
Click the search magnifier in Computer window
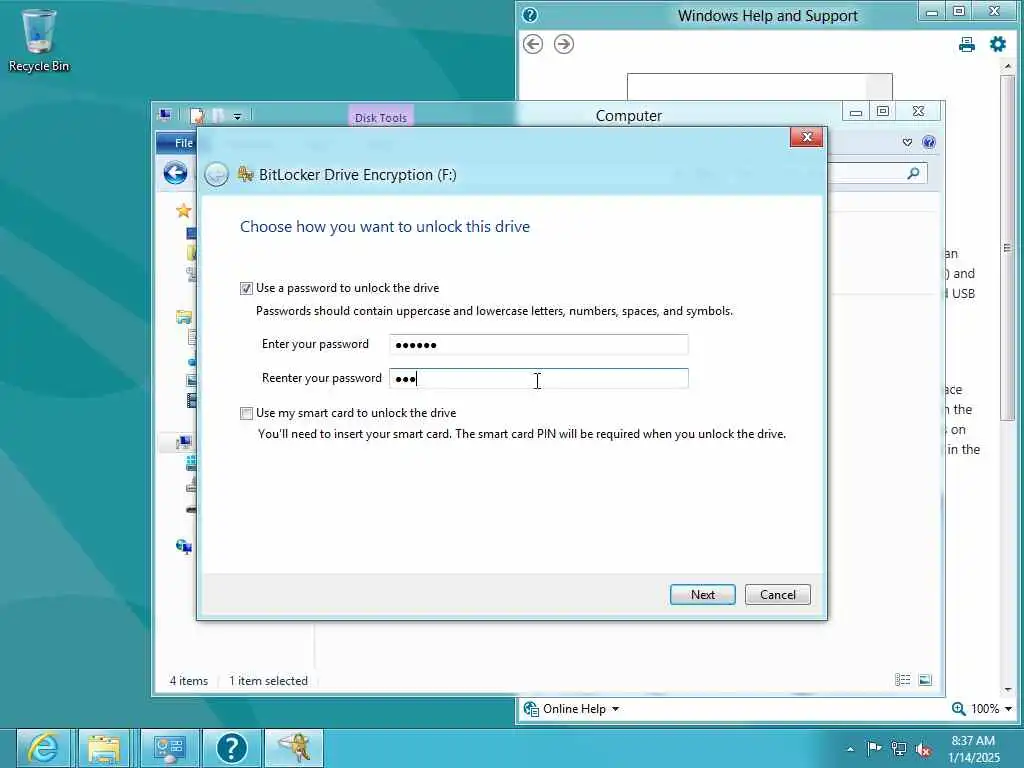pyautogui.click(x=913, y=173)
